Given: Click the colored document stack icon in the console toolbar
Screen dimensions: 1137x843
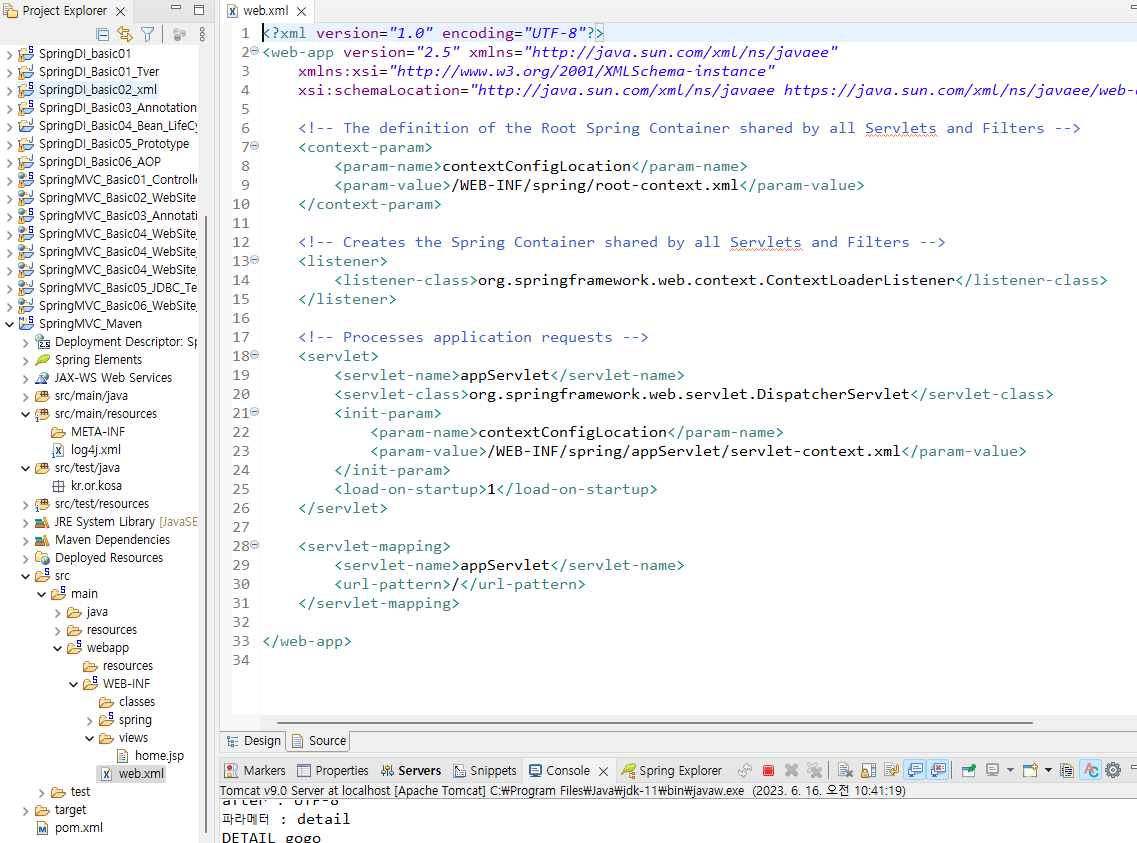Looking at the screenshot, I should pyautogui.click(x=1067, y=771).
